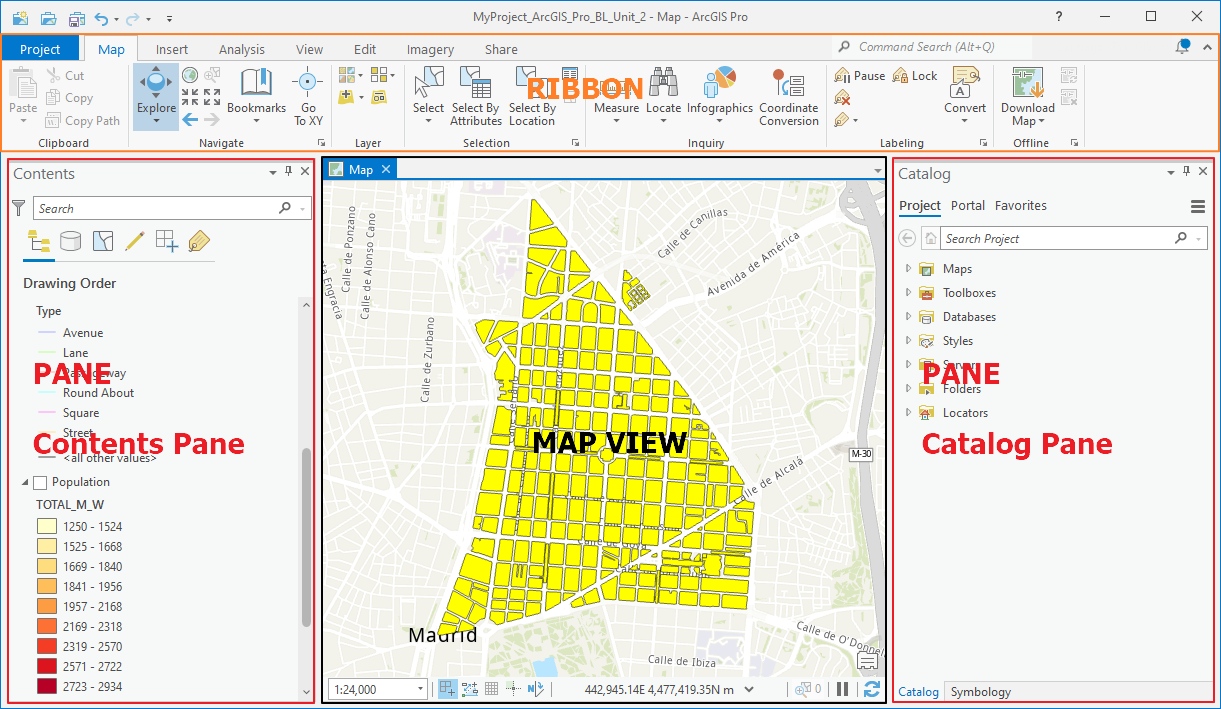Switch Contents to List By Data Source

(x=70, y=240)
